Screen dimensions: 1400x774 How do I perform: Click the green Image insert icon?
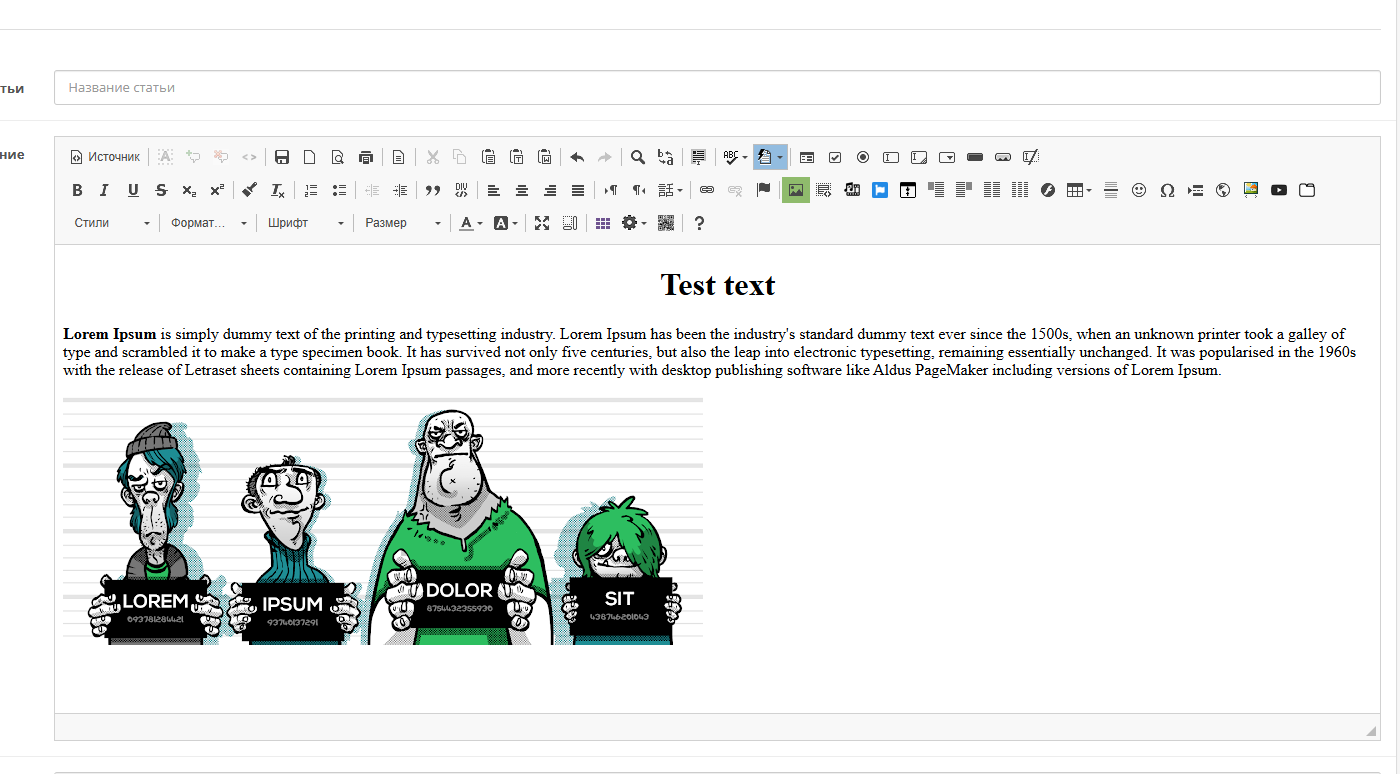click(795, 190)
